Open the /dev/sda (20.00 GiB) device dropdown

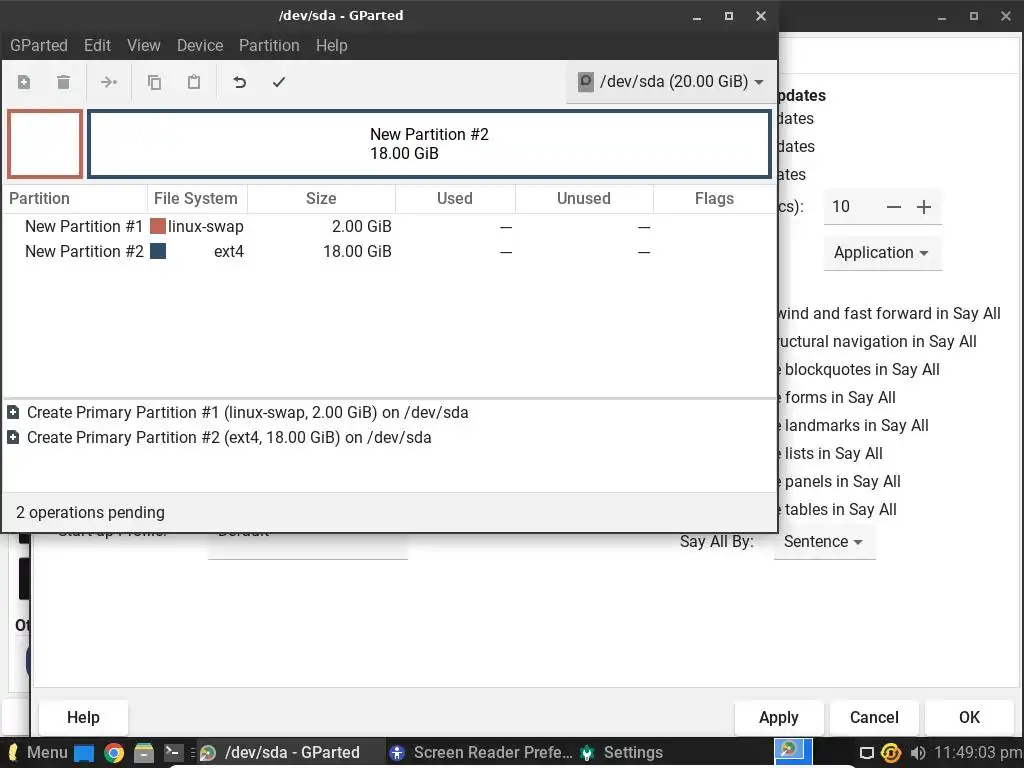[671, 82]
